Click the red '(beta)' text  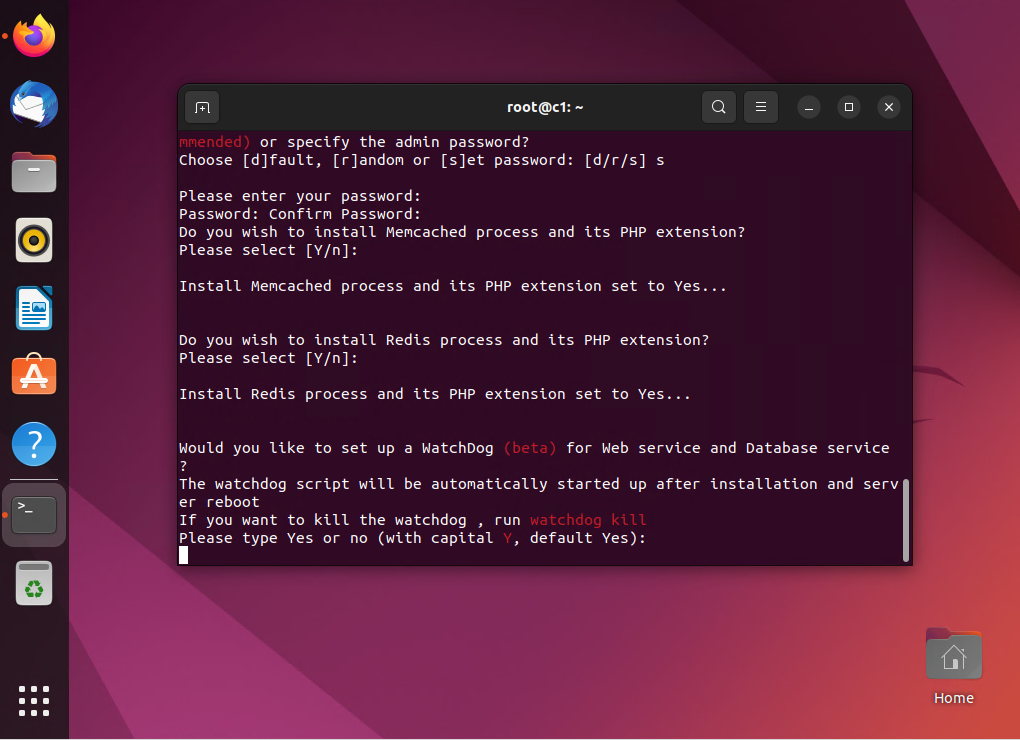pos(530,448)
